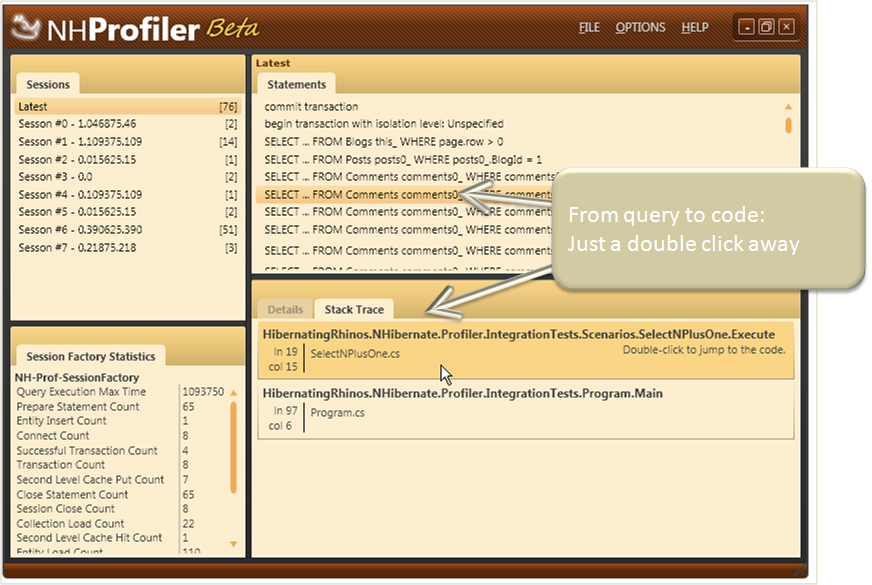Viewport: 872px width, 585px height.
Task: Switch to the Details tab
Action: 285,310
